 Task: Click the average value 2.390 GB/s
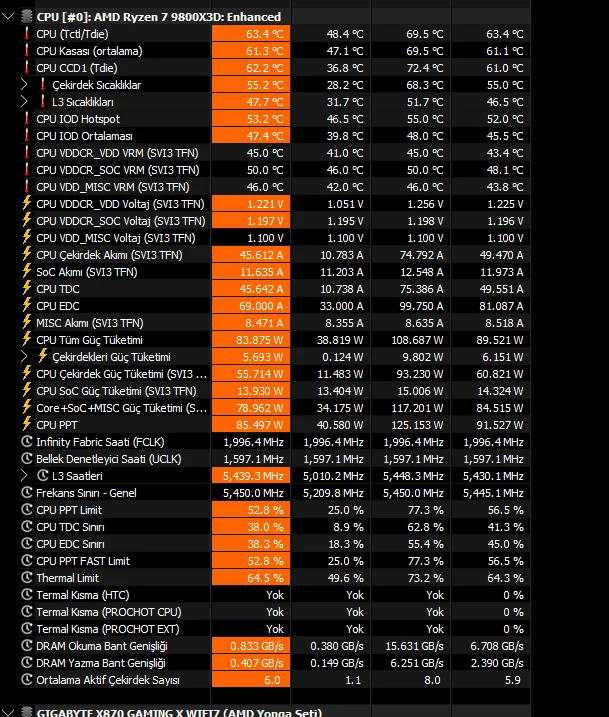[x=497, y=663]
